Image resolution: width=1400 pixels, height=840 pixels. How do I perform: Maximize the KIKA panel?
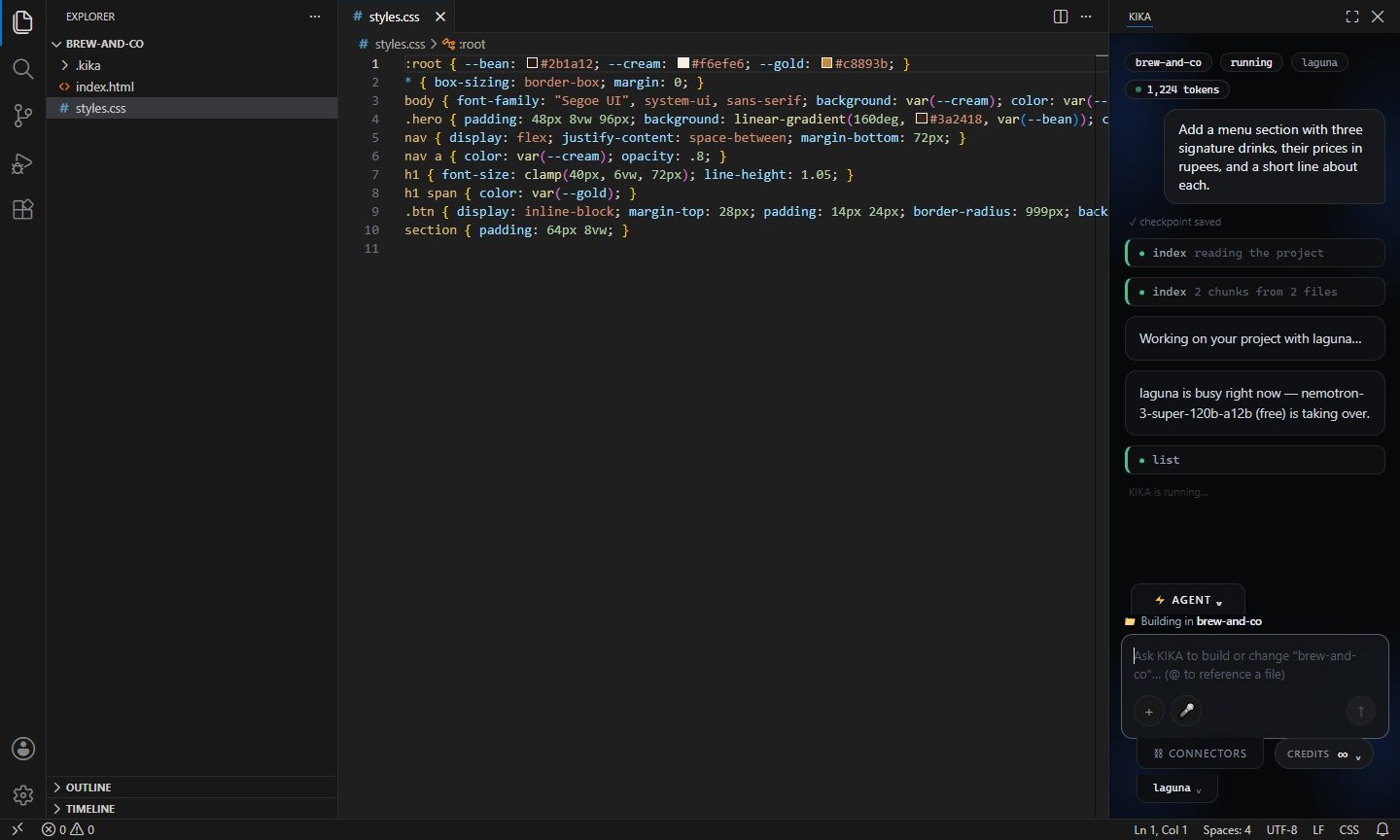[1352, 17]
